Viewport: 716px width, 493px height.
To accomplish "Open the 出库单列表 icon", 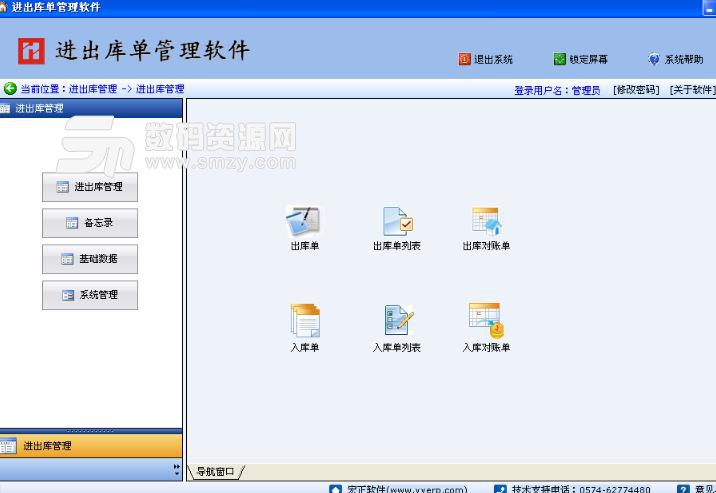I will point(397,221).
